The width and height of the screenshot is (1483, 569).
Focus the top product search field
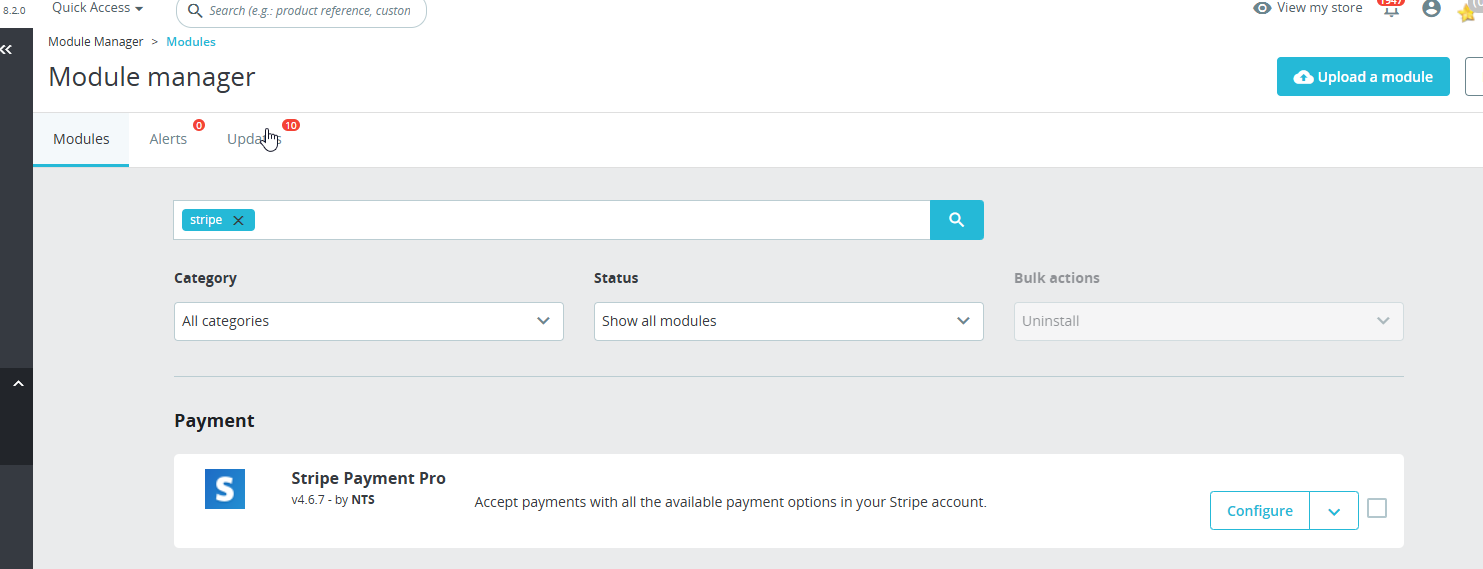[x=301, y=11]
